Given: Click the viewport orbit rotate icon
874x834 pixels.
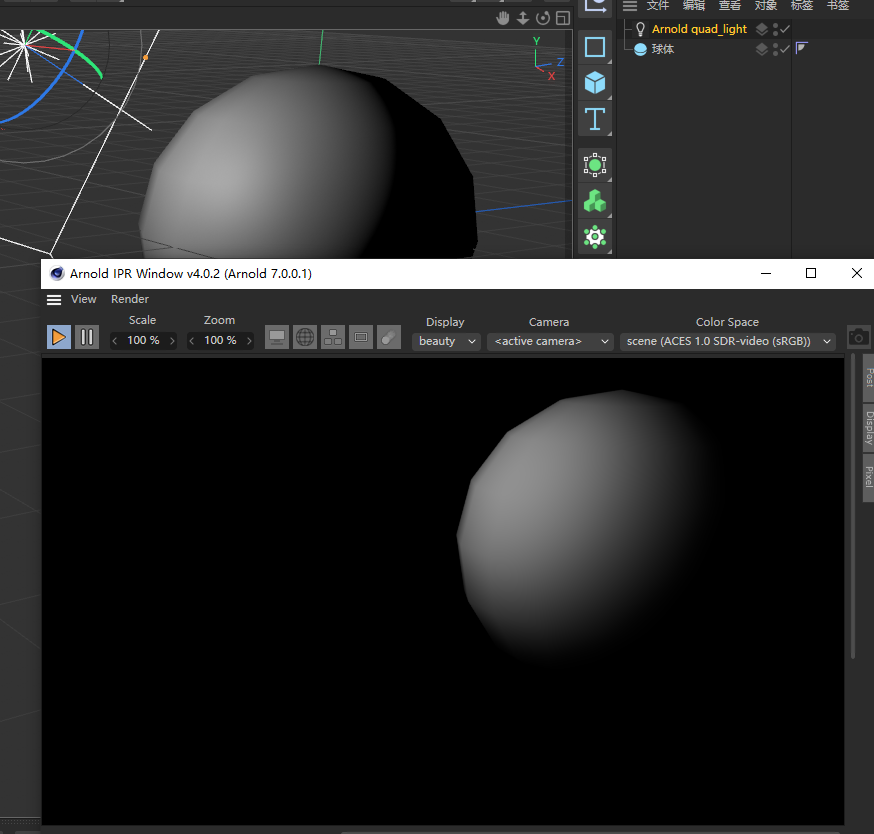Looking at the screenshot, I should (543, 18).
